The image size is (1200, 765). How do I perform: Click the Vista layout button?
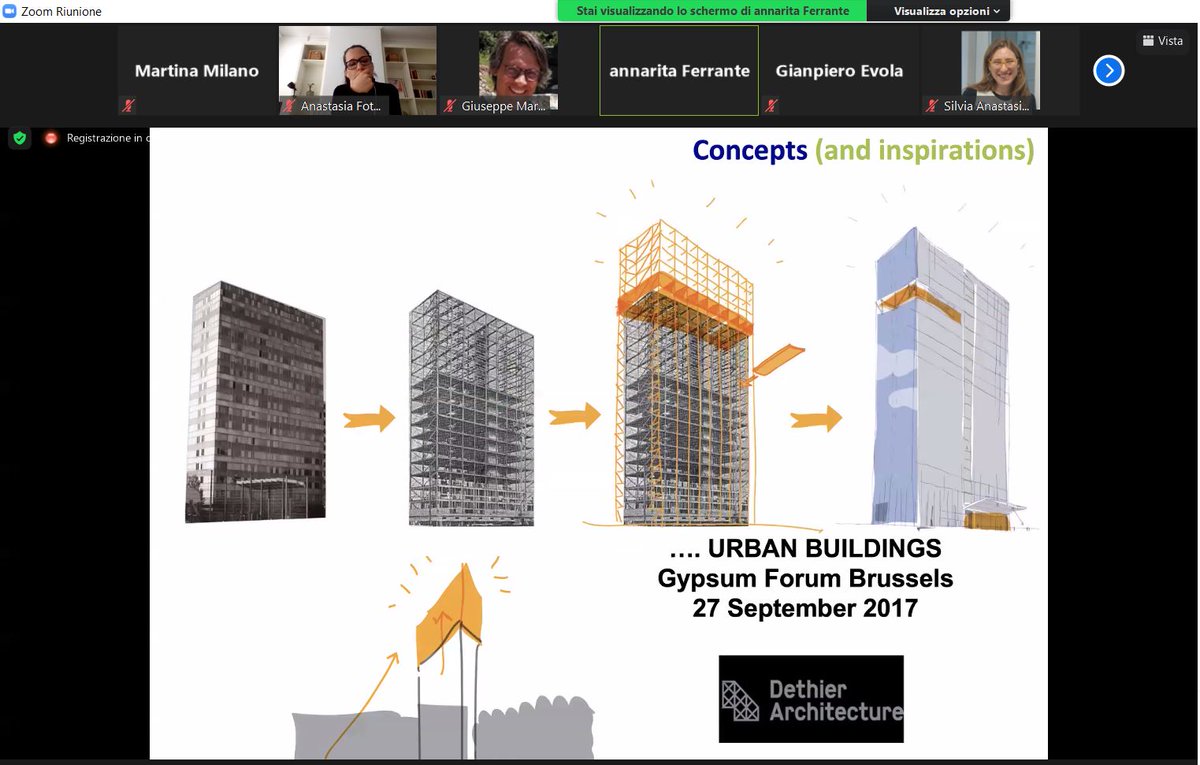[x=1162, y=41]
